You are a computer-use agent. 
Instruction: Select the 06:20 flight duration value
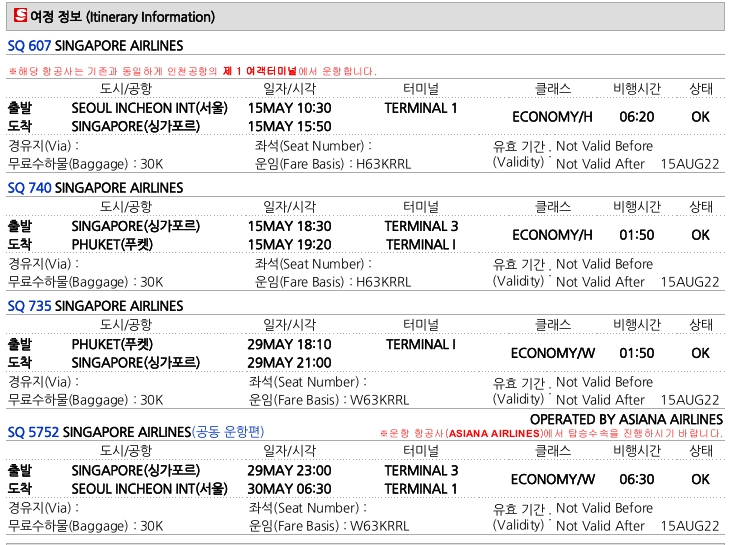[636, 117]
